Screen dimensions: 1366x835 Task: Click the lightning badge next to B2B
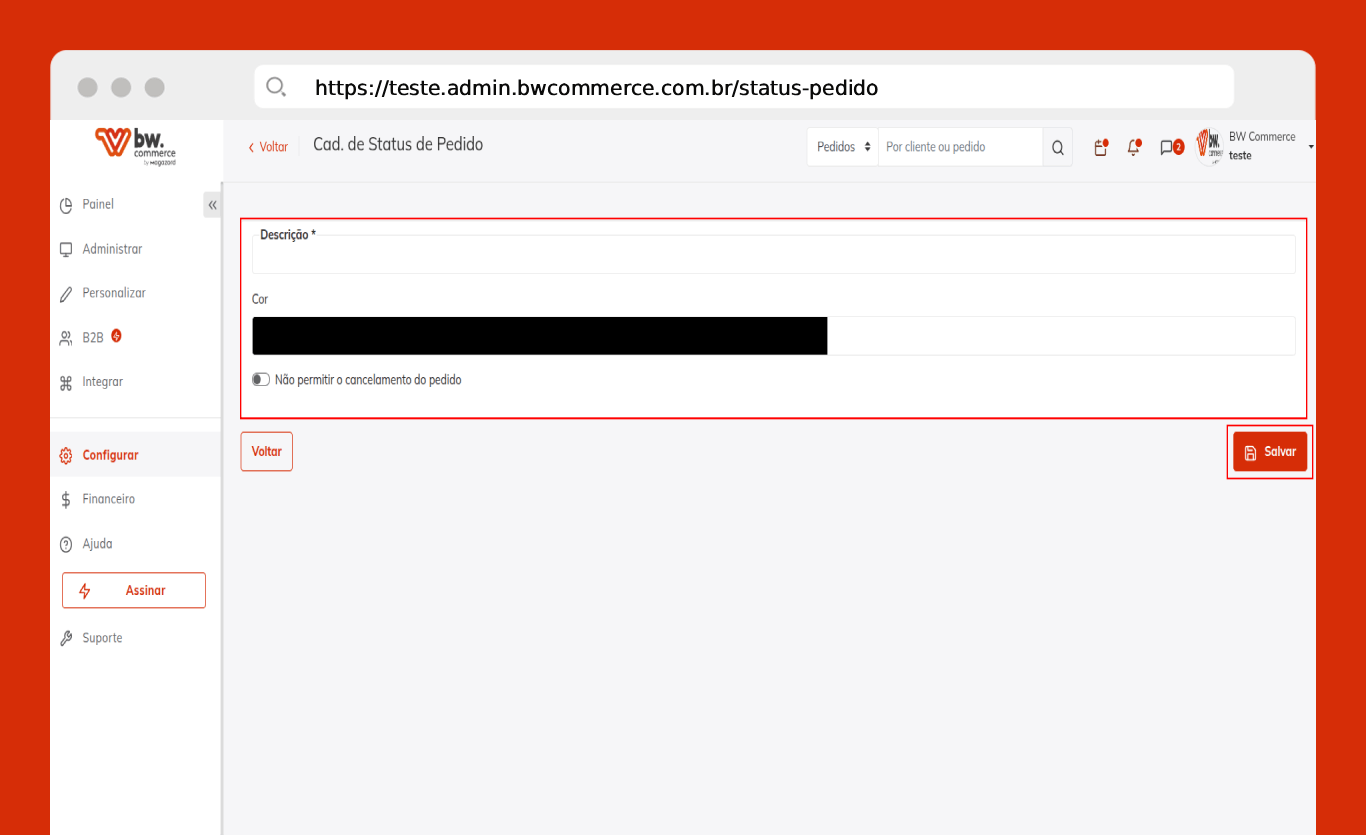[117, 336]
